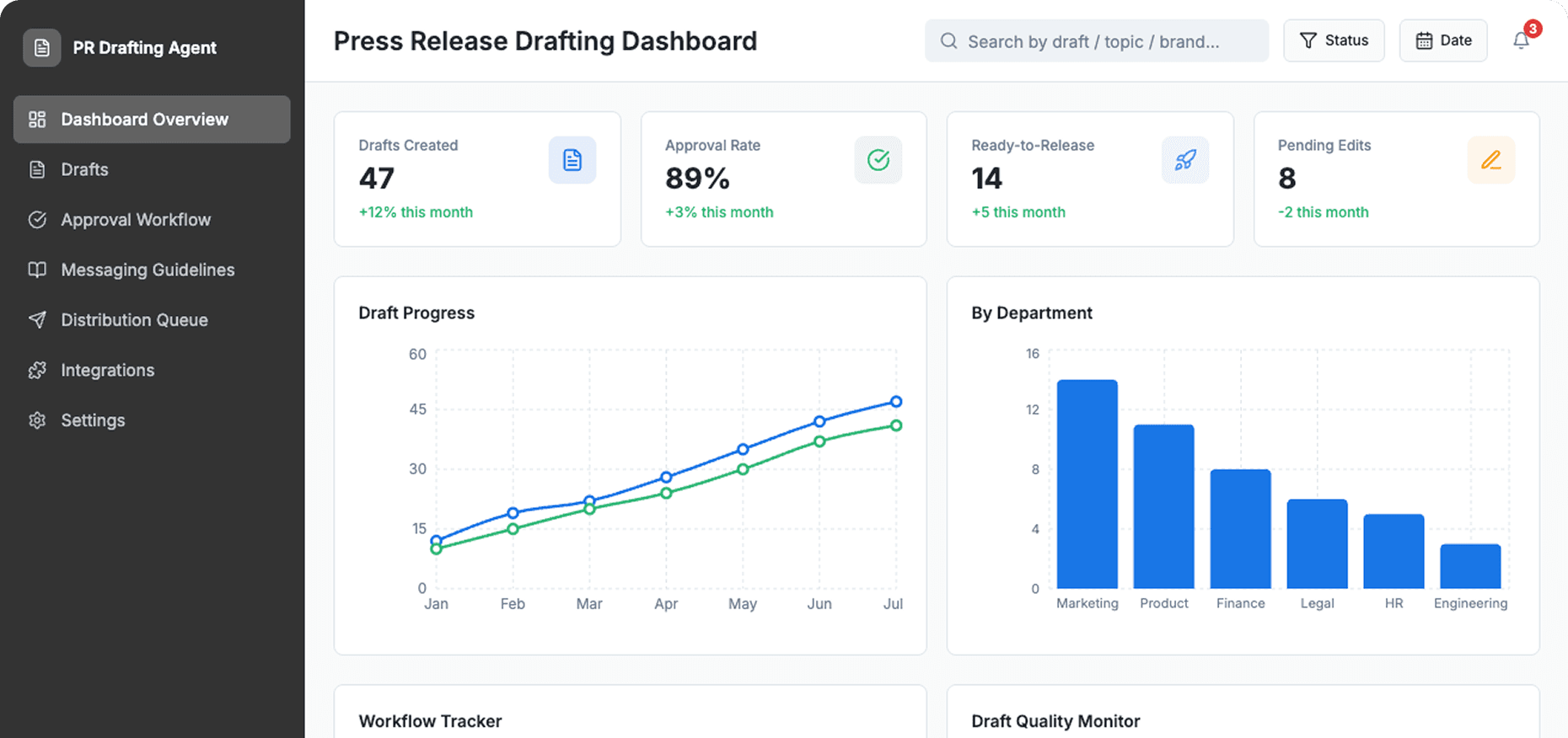Click the 'By Department' chart heading
1568x738 pixels.
point(1032,313)
